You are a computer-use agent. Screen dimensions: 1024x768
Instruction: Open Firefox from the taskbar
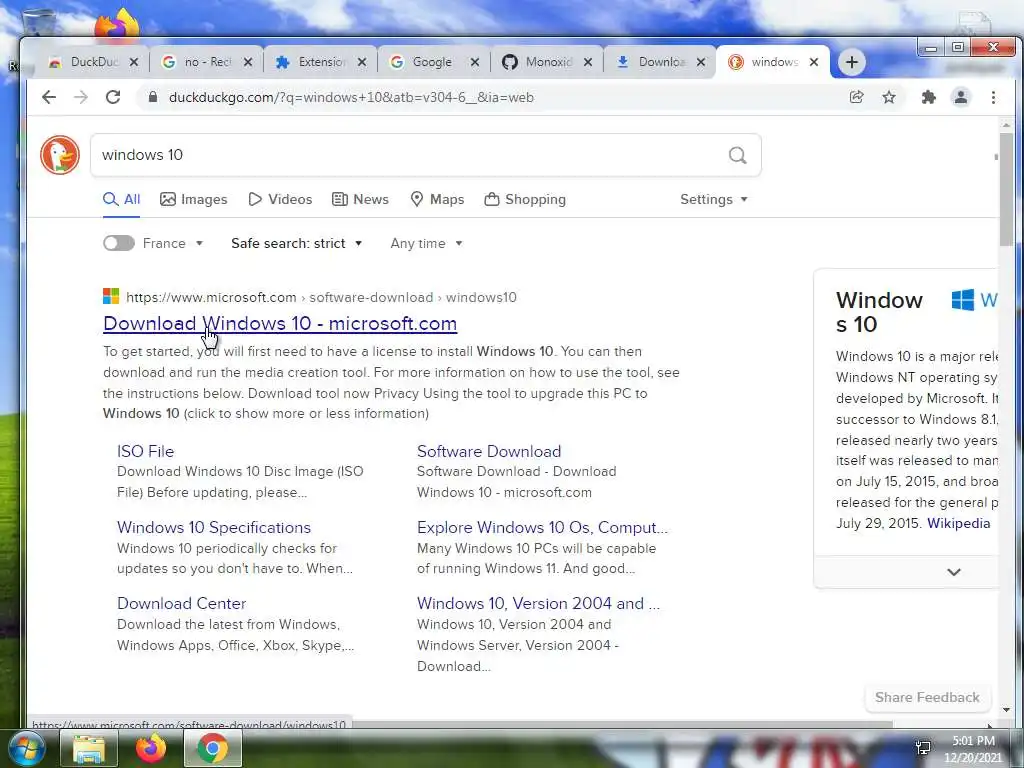point(151,748)
